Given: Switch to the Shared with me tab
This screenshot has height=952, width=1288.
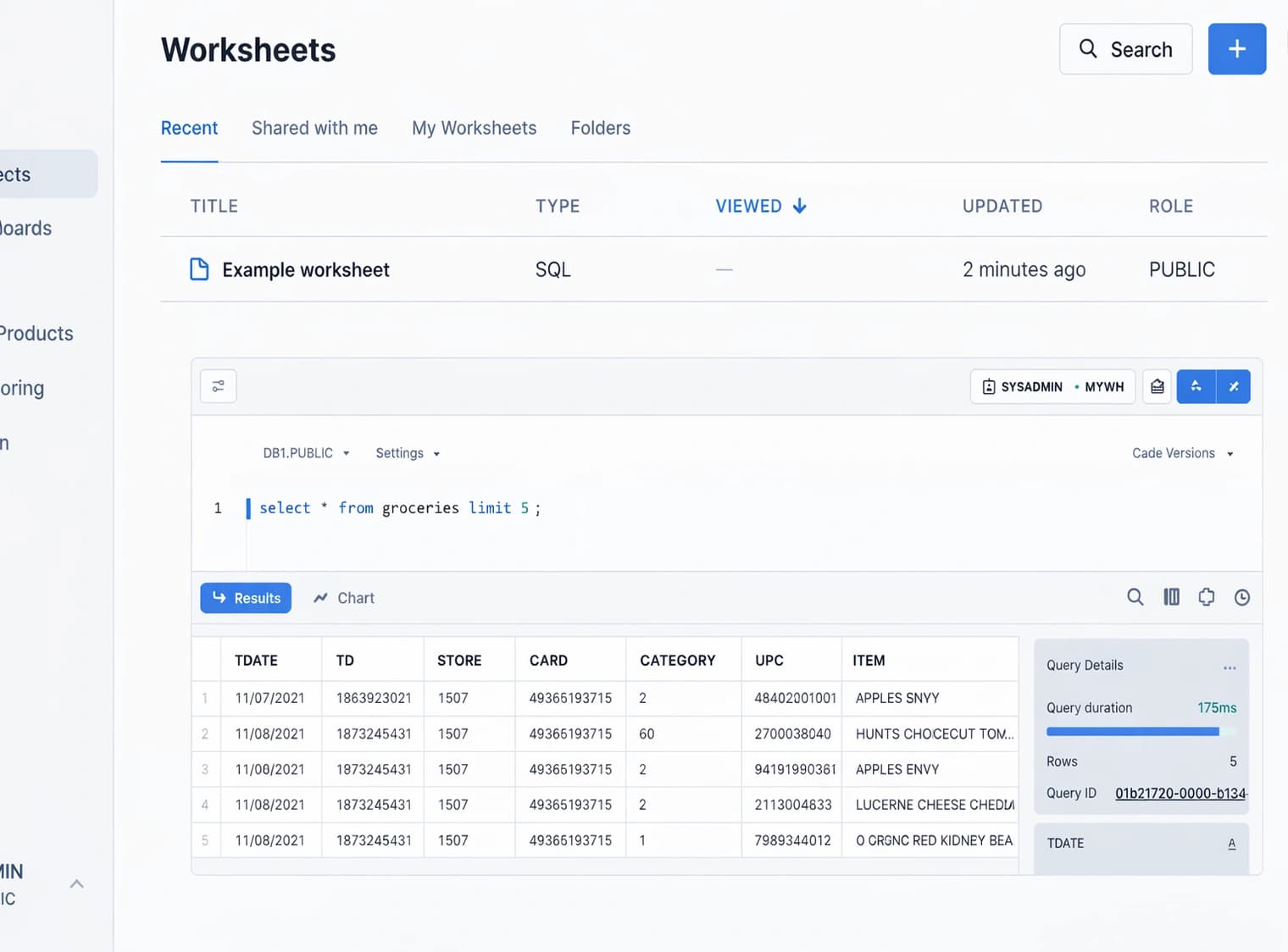Looking at the screenshot, I should (314, 128).
